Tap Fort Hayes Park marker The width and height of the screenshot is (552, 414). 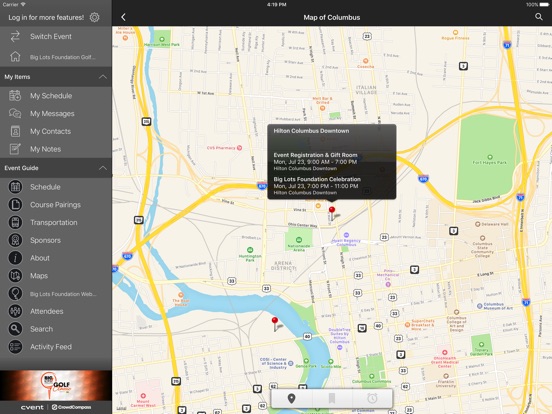[490, 157]
